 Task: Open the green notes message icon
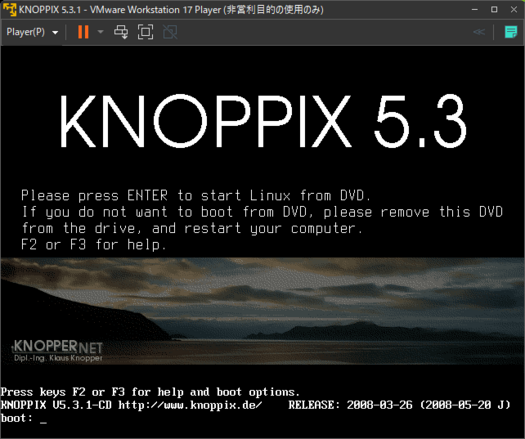tap(511, 32)
